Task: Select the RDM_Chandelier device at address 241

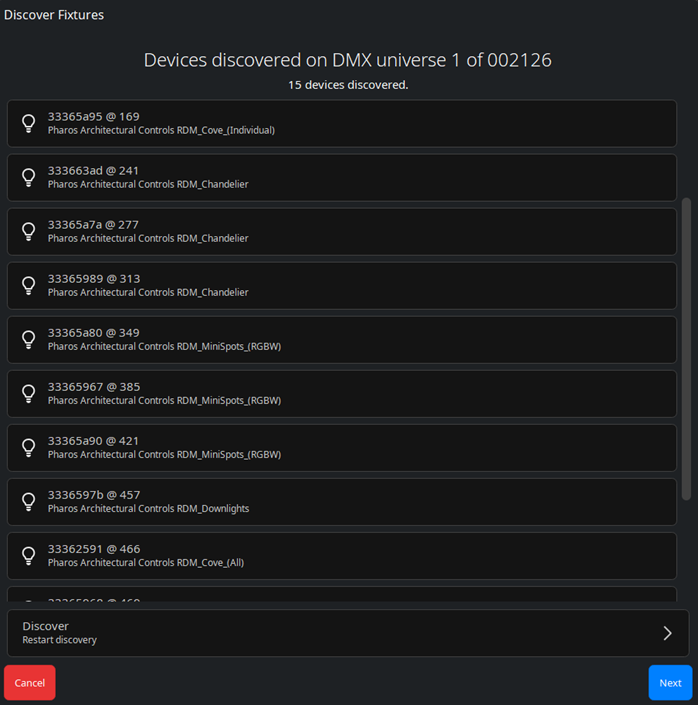Action: point(341,177)
